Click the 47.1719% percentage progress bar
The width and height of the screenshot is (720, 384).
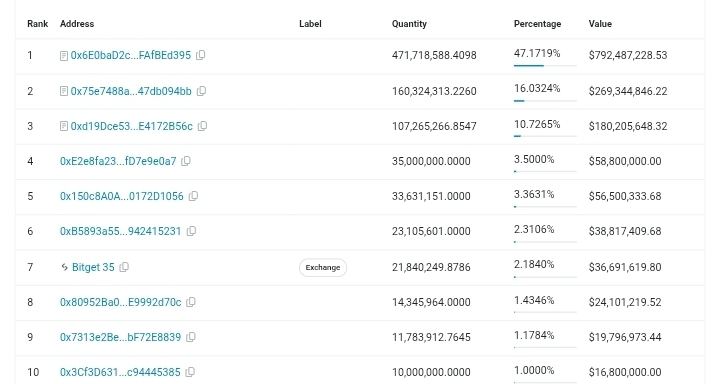(545, 66)
